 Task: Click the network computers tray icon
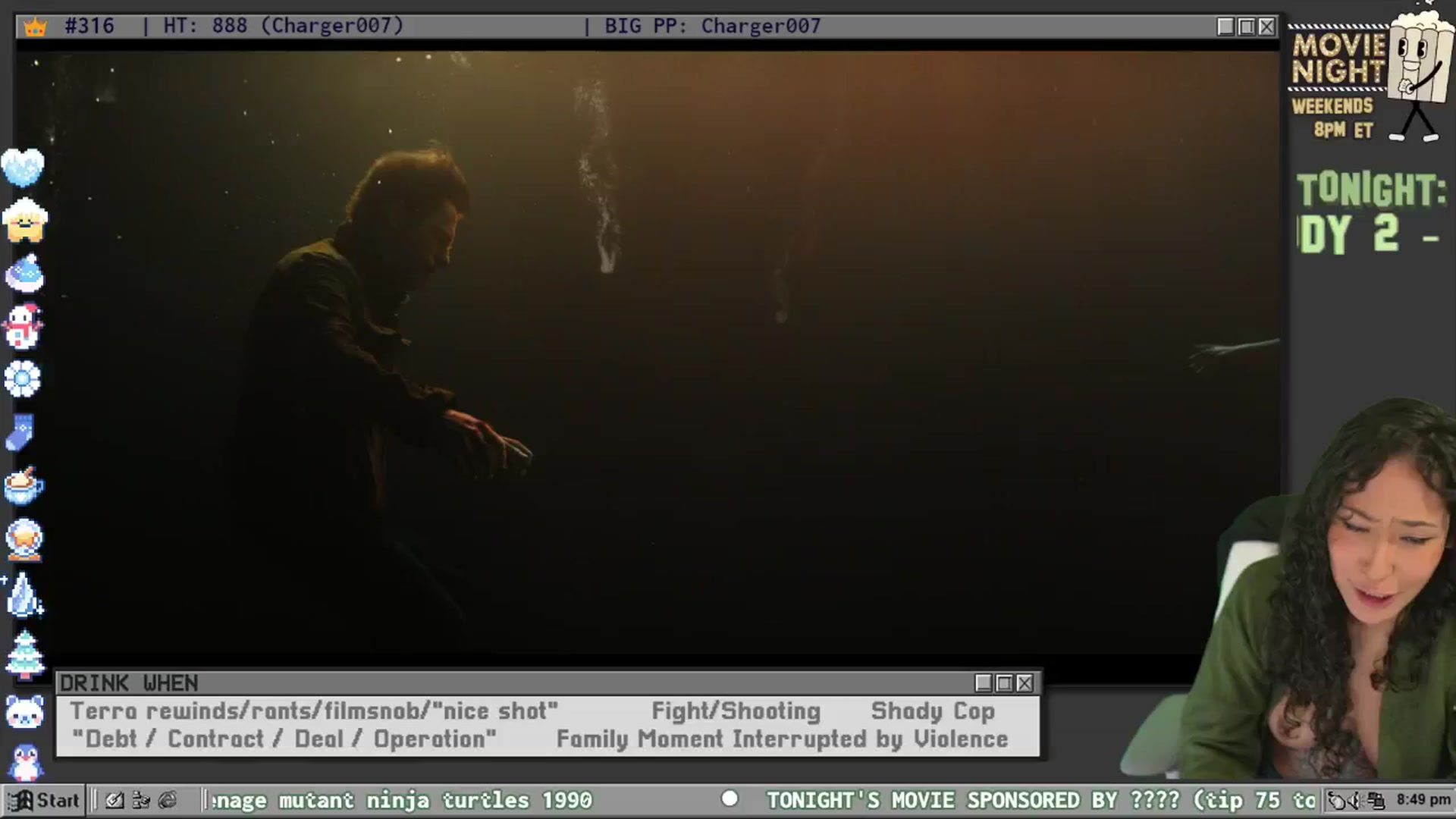(1375, 801)
